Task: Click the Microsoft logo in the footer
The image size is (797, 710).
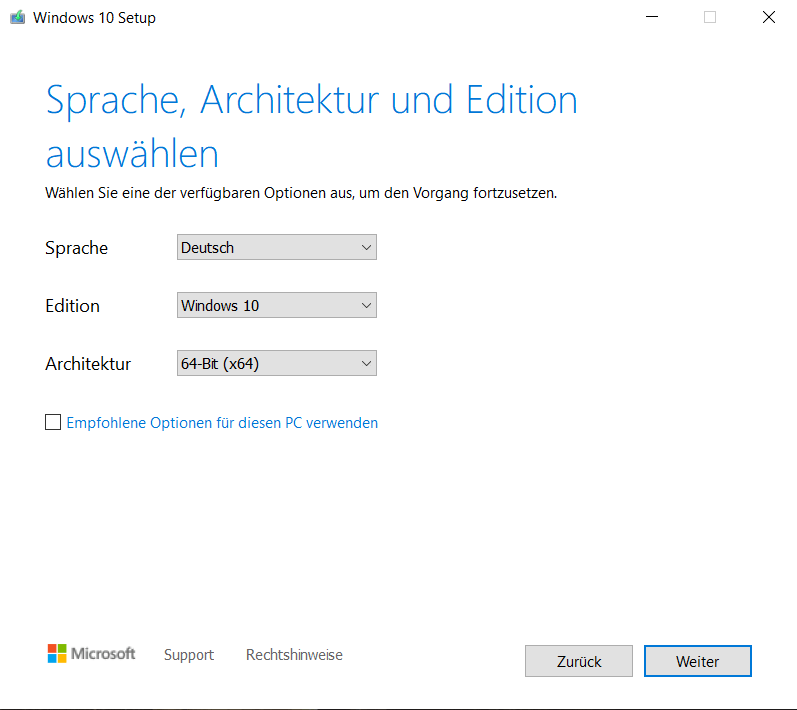Action: (91, 654)
